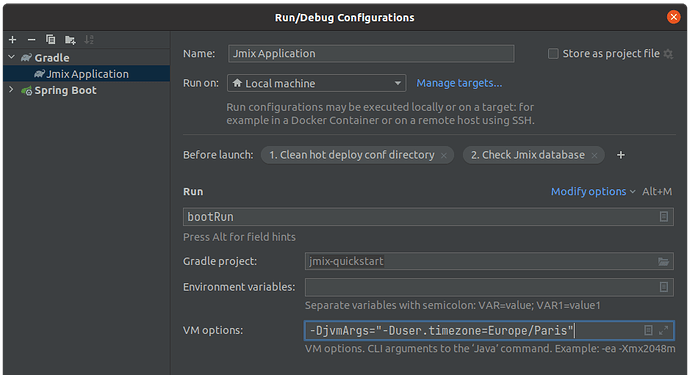Expand the Spring Boot tree node
The image size is (690, 375).
[x=11, y=90]
